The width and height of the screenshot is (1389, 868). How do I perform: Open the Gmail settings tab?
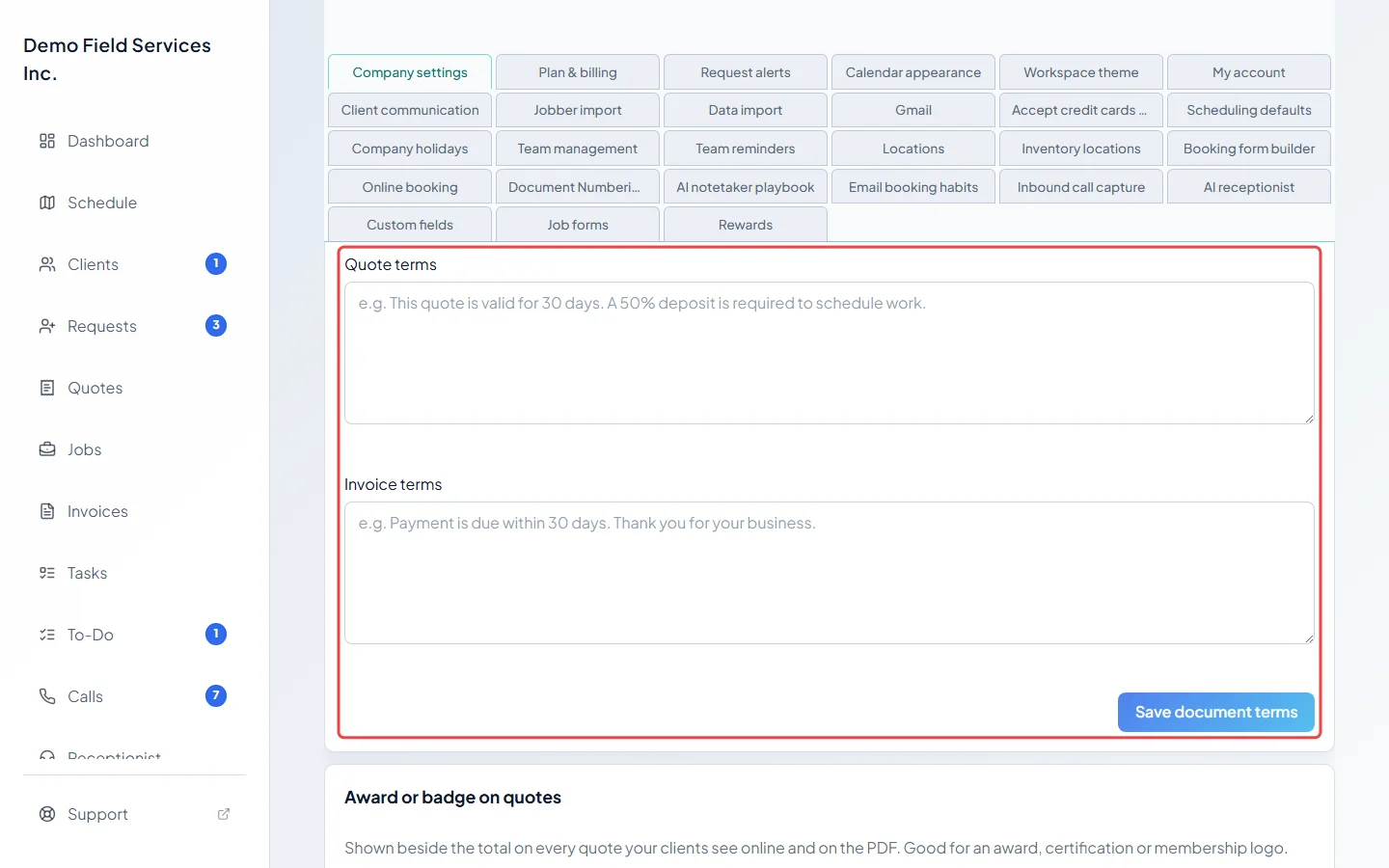point(913,110)
